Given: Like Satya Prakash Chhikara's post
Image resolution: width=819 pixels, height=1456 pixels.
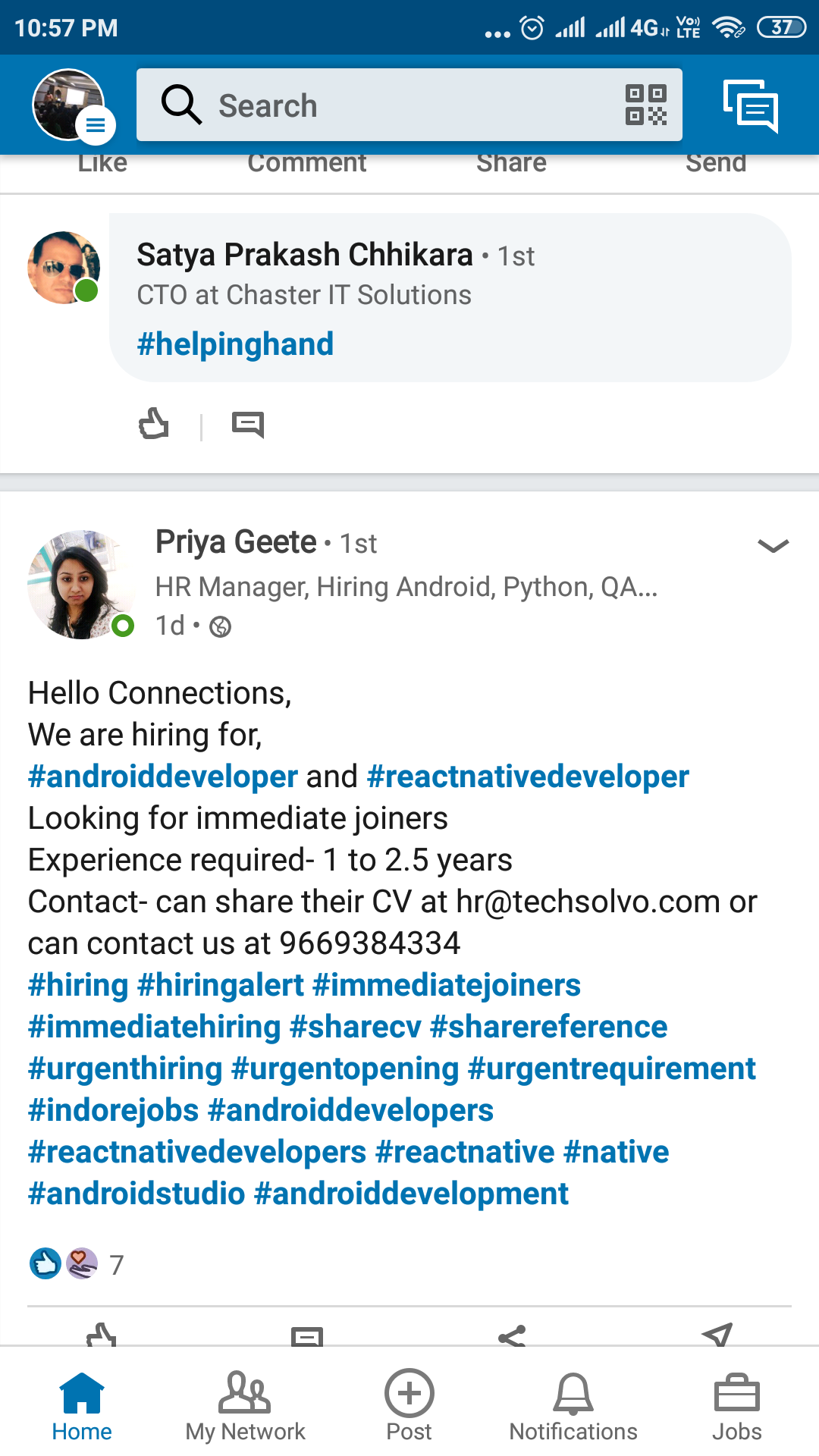Looking at the screenshot, I should tap(154, 425).
